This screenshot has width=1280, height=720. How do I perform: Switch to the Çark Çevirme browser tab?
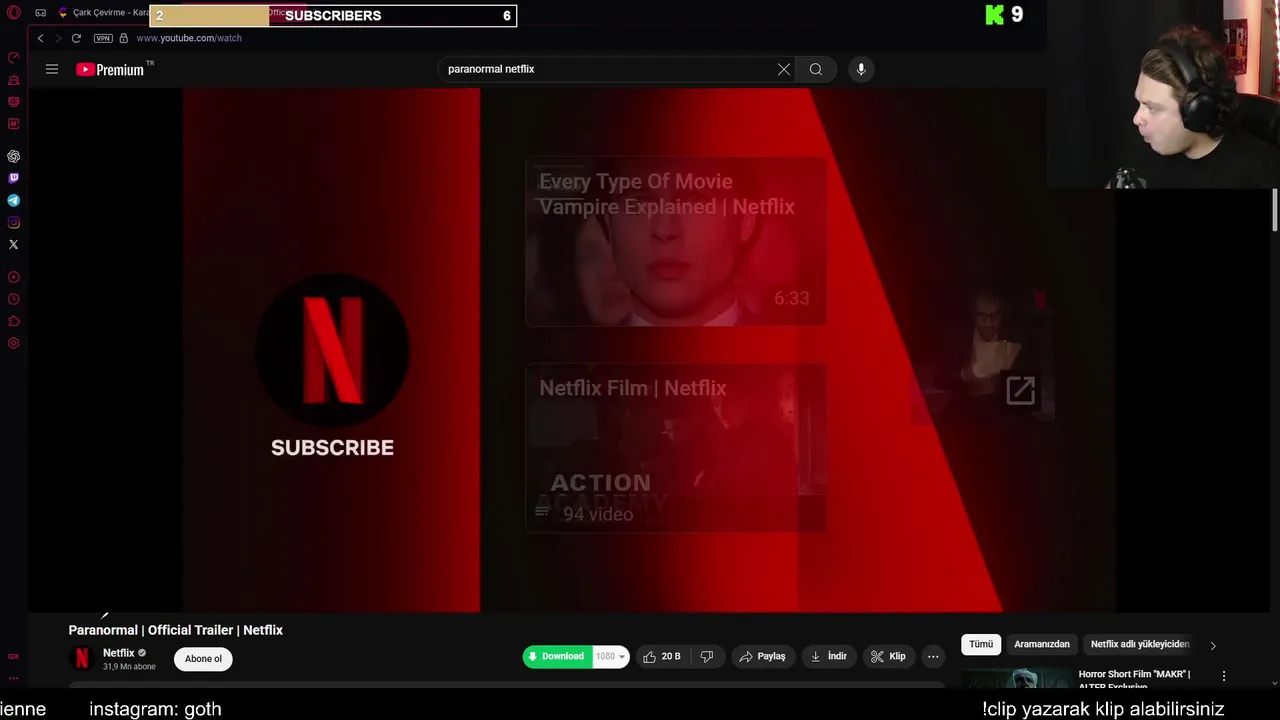[x=104, y=13]
